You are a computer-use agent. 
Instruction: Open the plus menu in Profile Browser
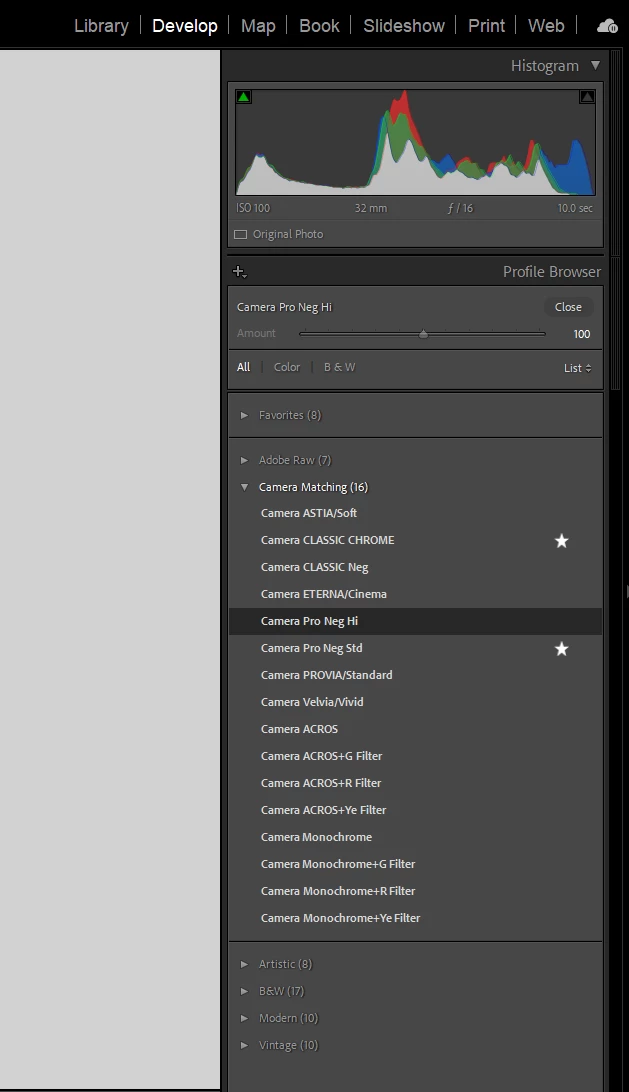(240, 272)
